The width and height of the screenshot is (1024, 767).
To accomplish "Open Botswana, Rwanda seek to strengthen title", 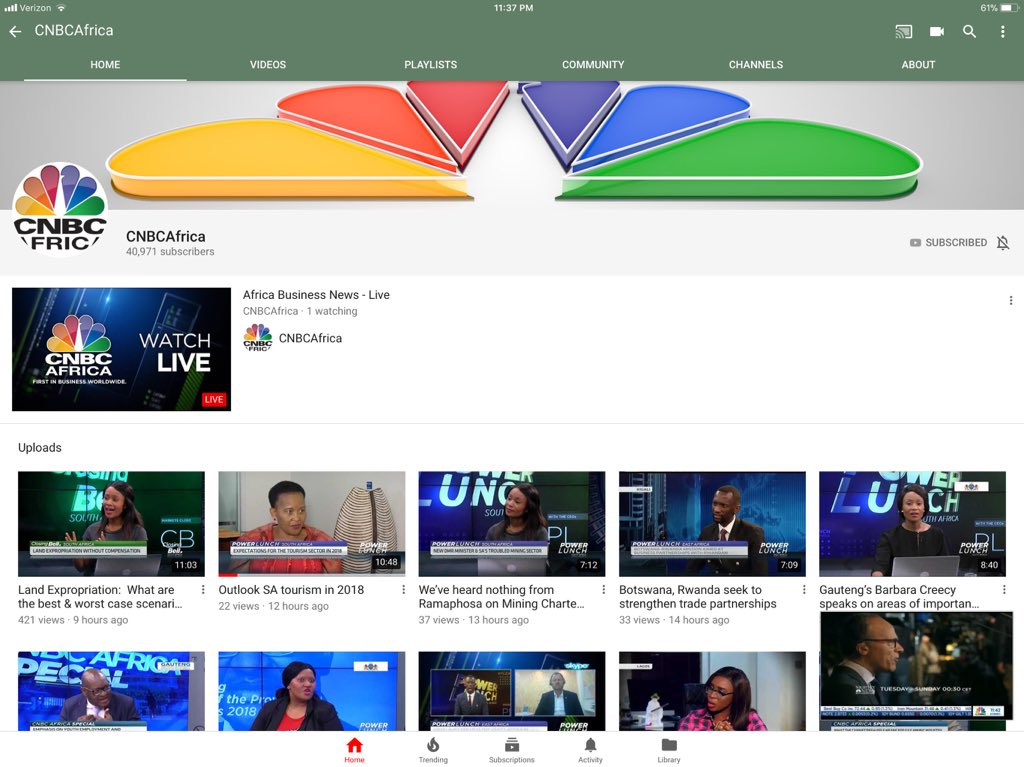I will (697, 596).
